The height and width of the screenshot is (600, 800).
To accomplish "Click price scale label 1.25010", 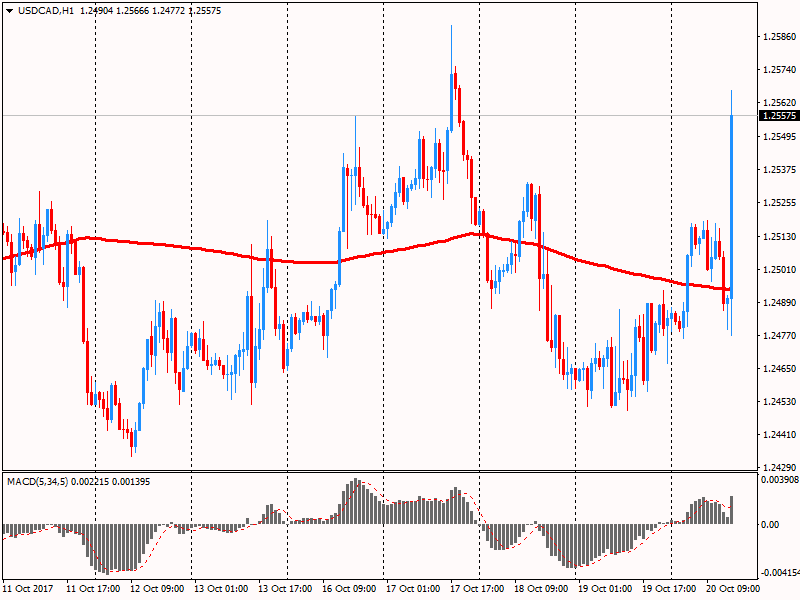I will (x=779, y=269).
